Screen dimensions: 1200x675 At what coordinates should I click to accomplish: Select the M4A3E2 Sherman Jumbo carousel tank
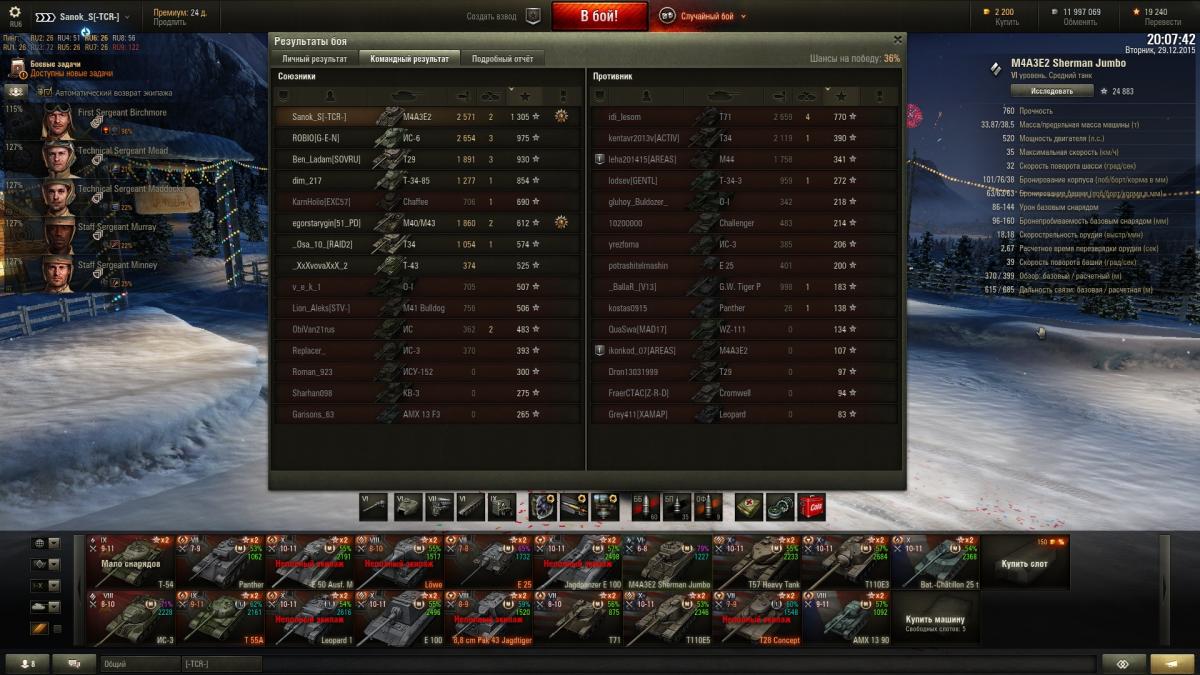coord(667,562)
